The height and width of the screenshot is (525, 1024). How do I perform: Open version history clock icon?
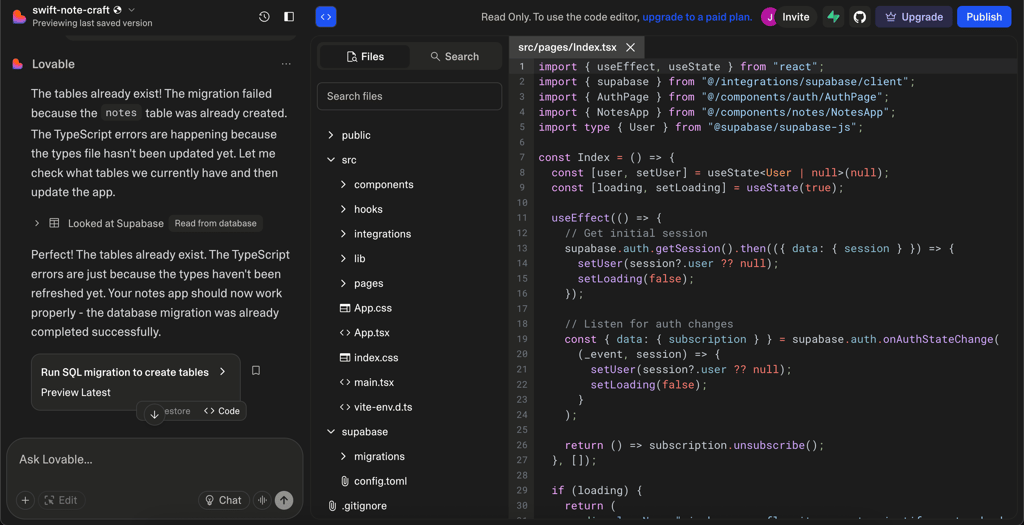pyautogui.click(x=264, y=17)
